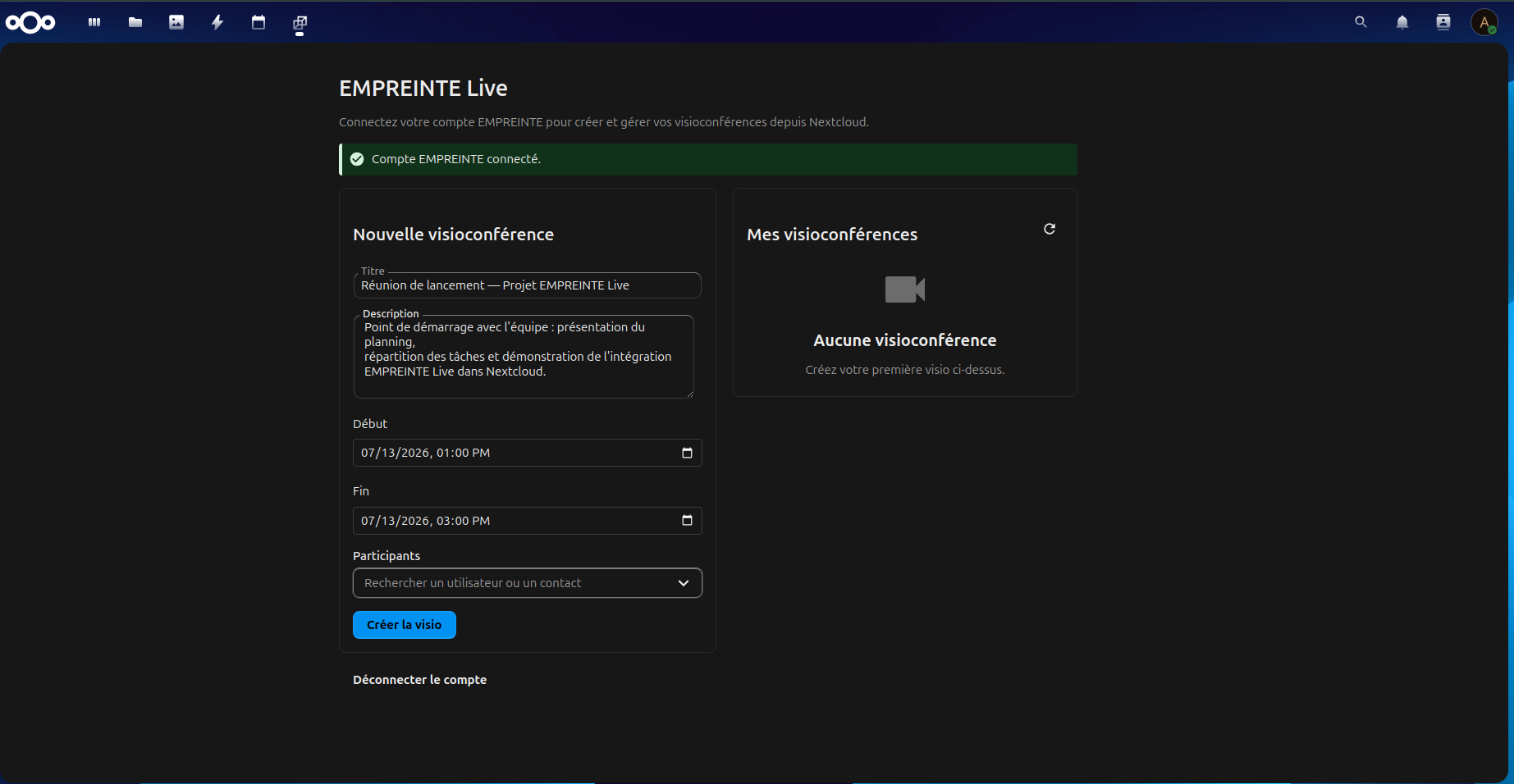Click the green connected checkmark icon
This screenshot has width=1514, height=784.
[357, 159]
